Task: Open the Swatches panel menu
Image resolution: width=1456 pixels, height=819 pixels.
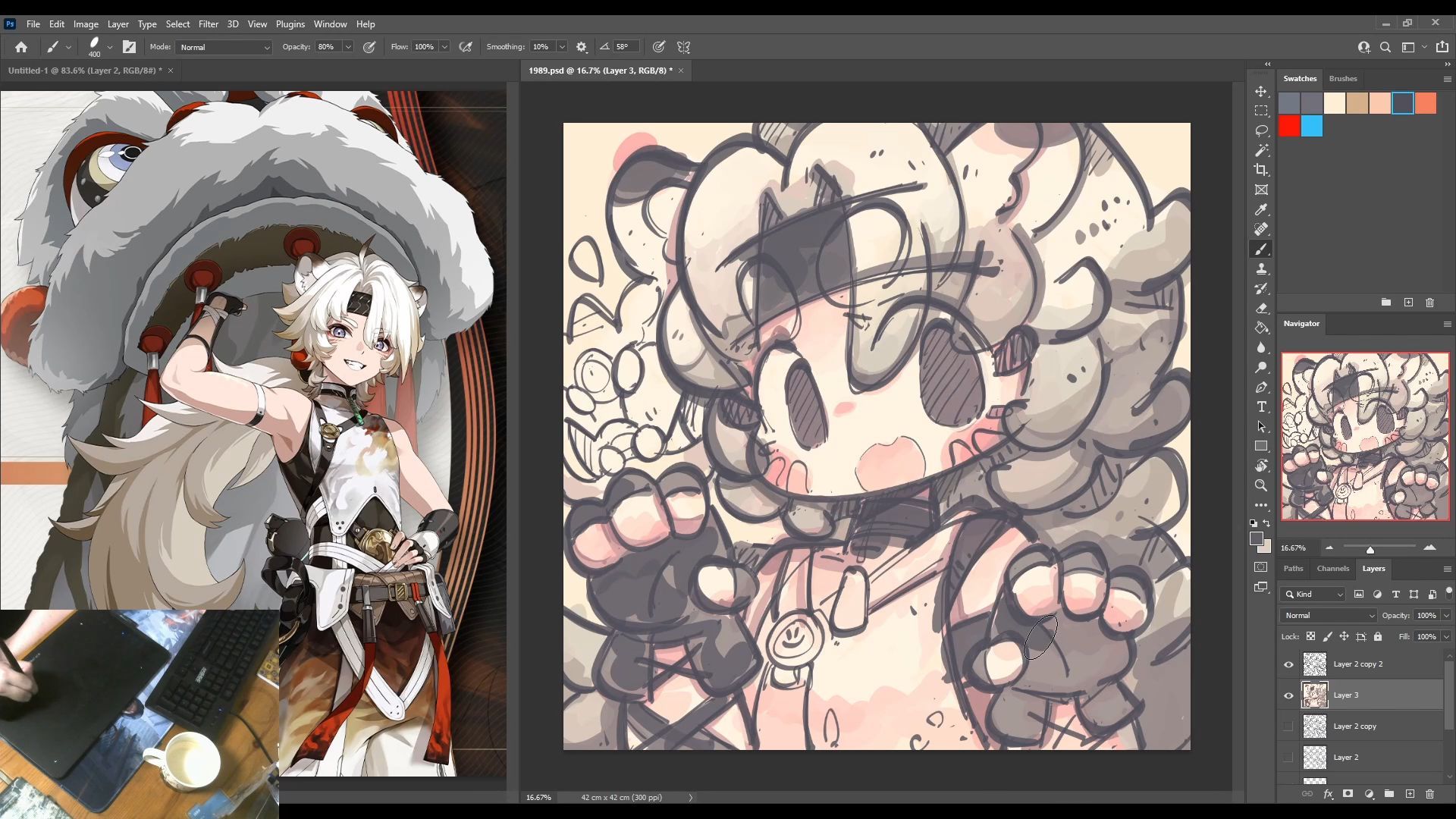Action: click(x=1447, y=79)
